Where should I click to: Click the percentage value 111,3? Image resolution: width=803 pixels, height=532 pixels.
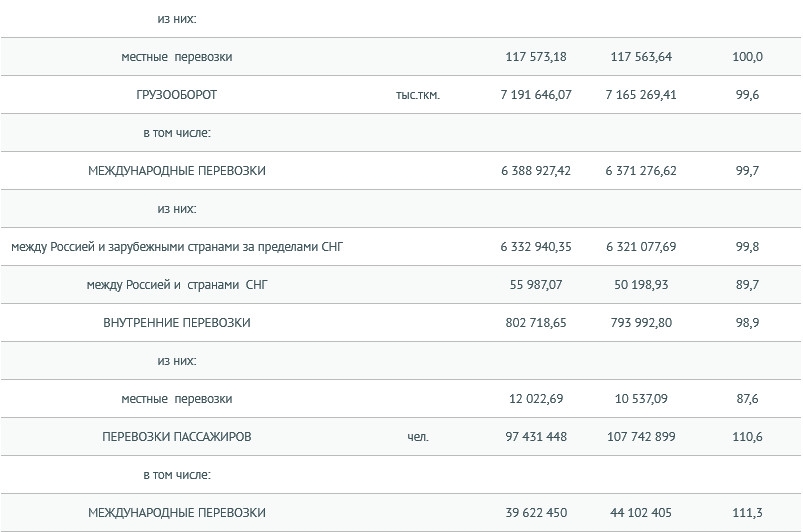(747, 513)
